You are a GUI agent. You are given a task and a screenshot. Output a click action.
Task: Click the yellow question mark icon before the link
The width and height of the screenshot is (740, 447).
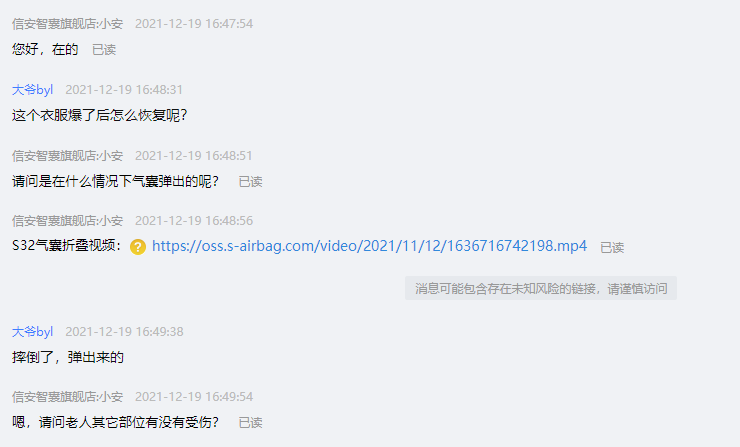click(138, 247)
